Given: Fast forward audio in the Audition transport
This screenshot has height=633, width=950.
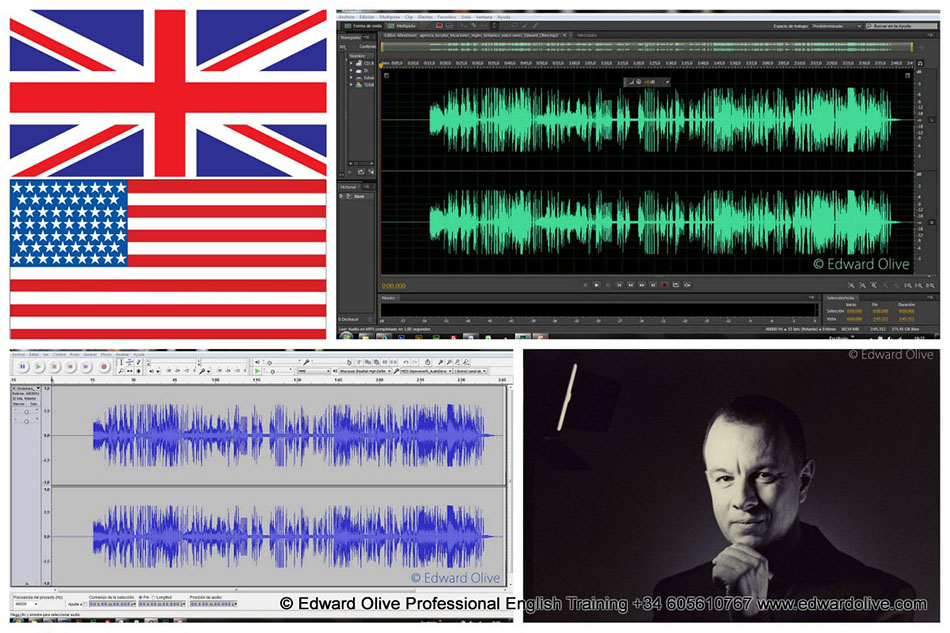Looking at the screenshot, I should (642, 285).
